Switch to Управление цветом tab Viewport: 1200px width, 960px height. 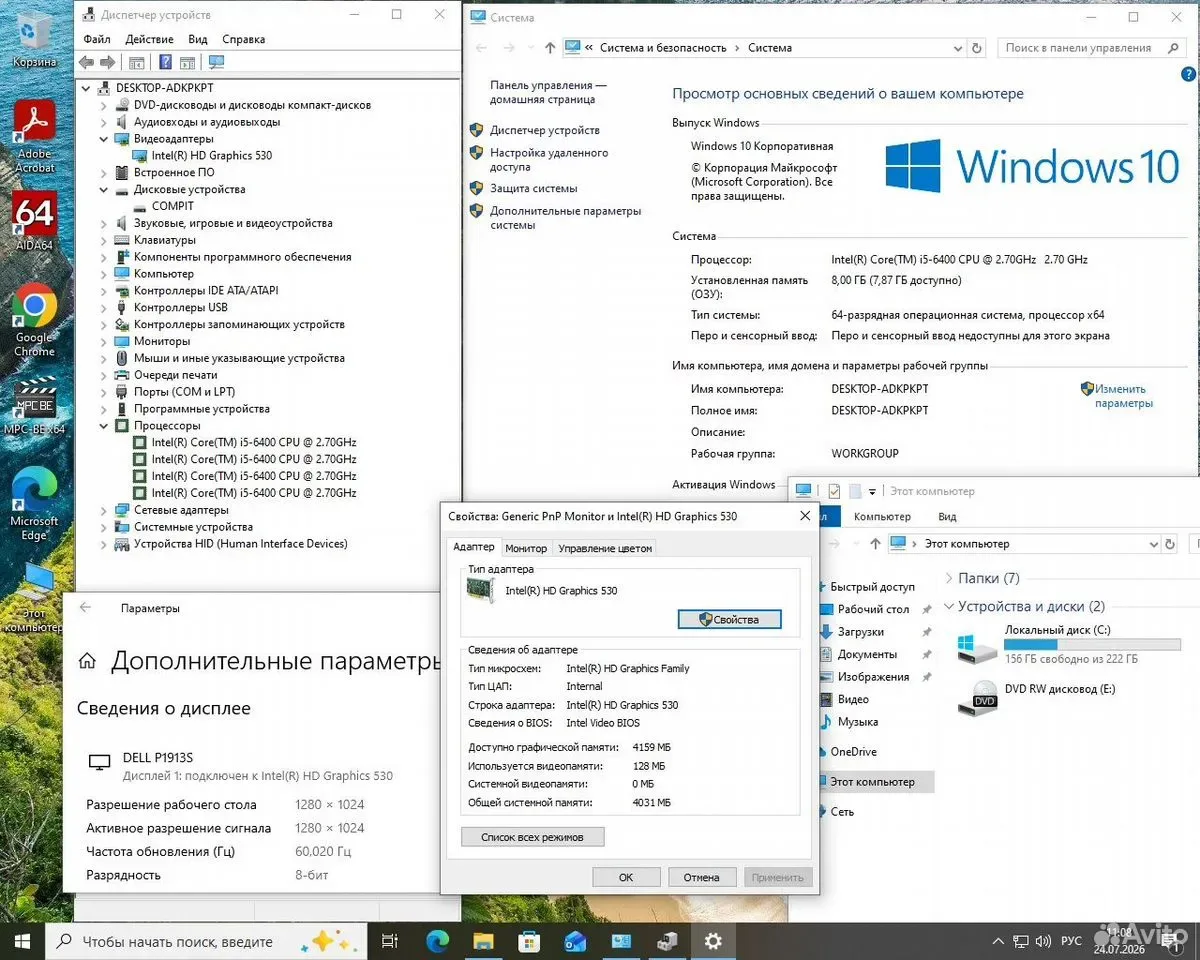coord(605,548)
